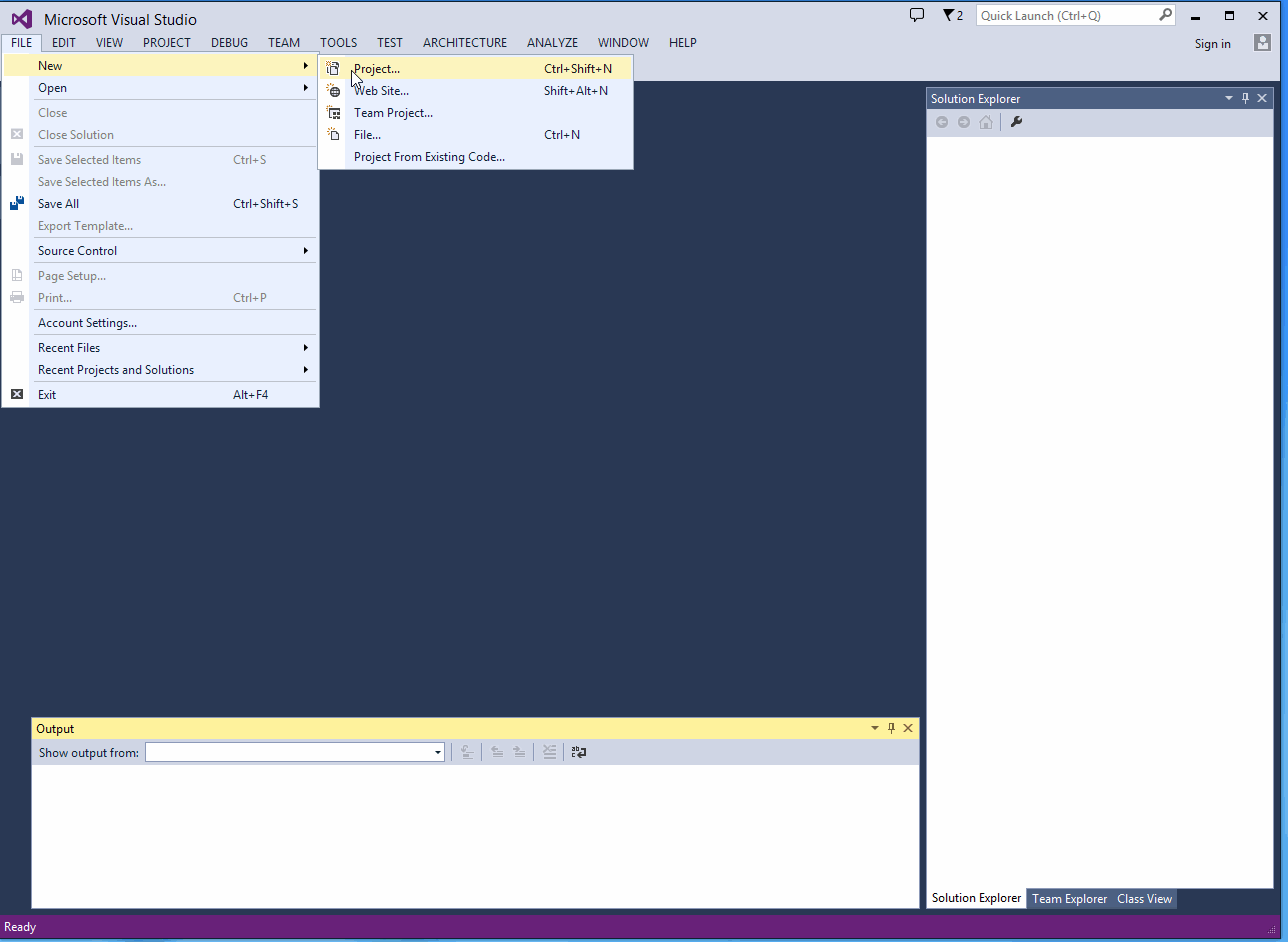This screenshot has height=942, width=1288.
Task: Switch to the Team Explorer tab
Action: (x=1070, y=899)
